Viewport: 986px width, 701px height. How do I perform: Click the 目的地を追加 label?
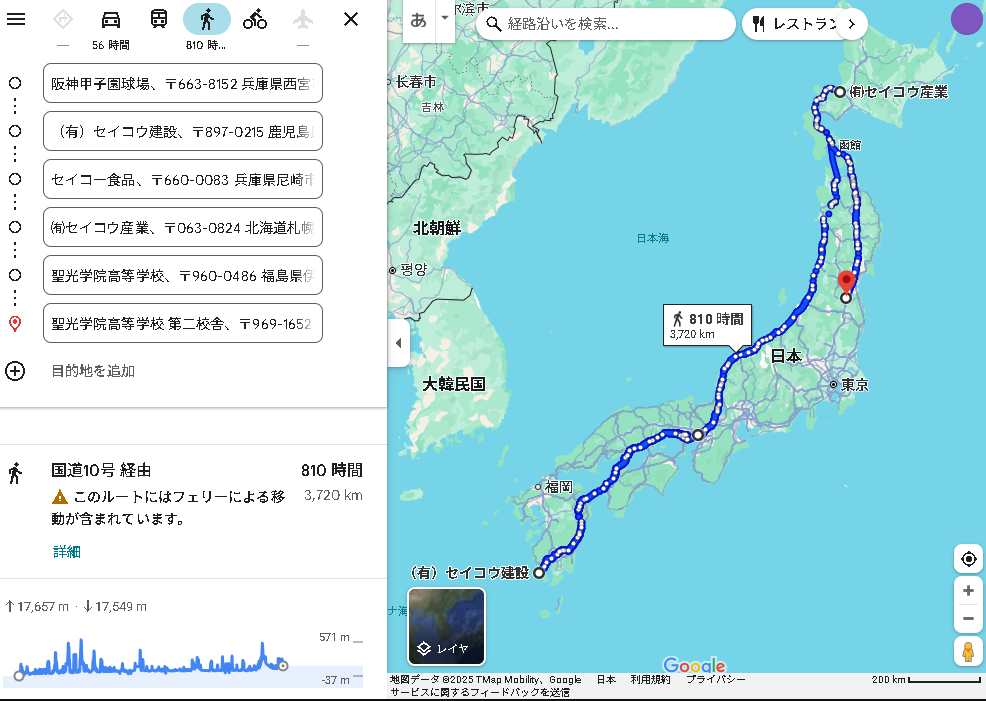click(93, 371)
